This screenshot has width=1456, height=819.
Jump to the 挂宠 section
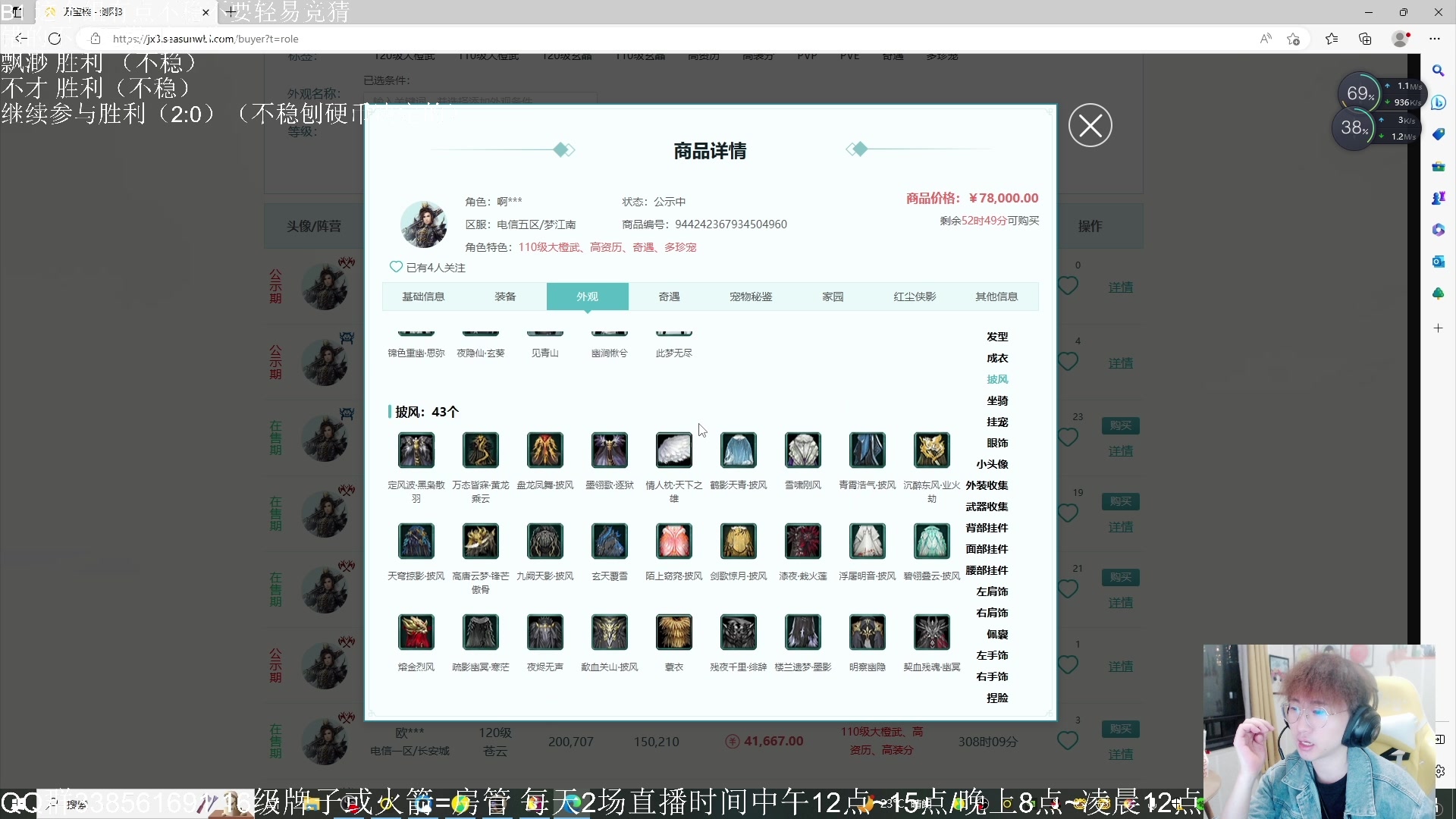coord(997,422)
